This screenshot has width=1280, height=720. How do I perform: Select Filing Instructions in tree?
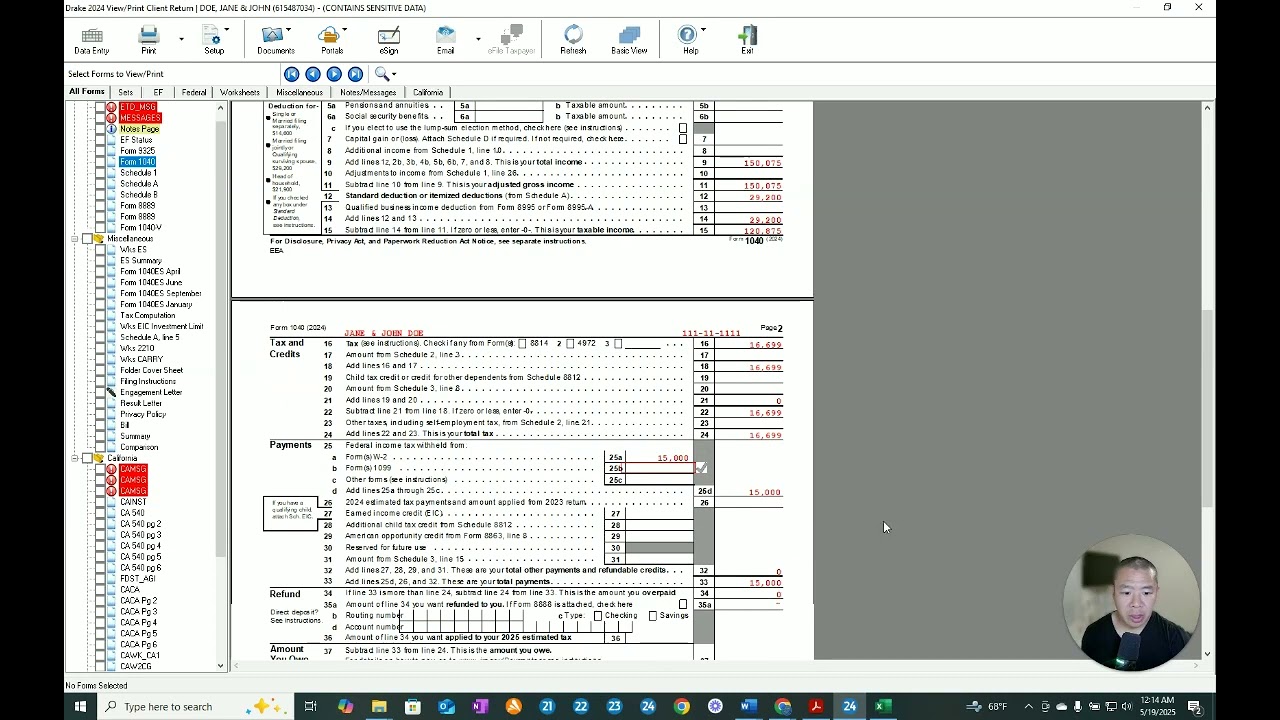[148, 381]
